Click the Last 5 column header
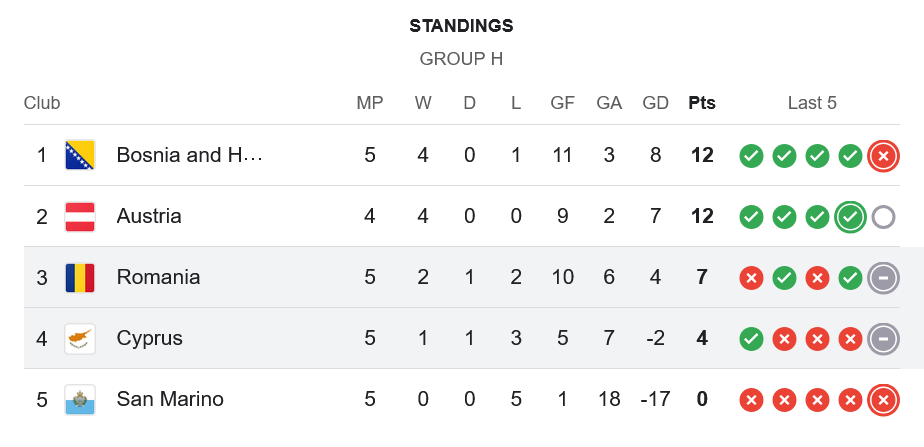 coord(812,103)
